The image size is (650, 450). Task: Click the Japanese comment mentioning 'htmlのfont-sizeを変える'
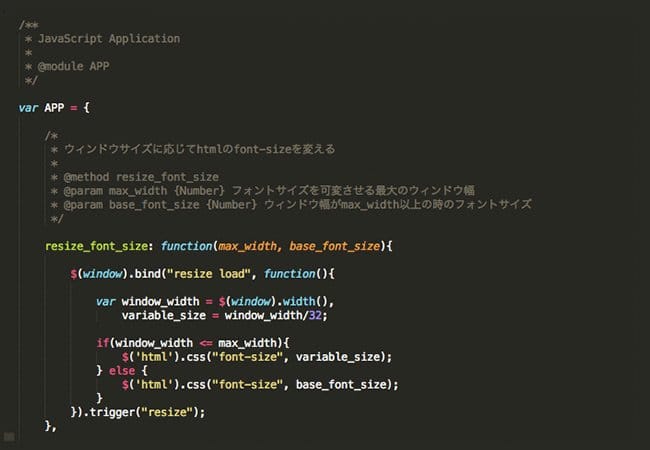coord(199,149)
